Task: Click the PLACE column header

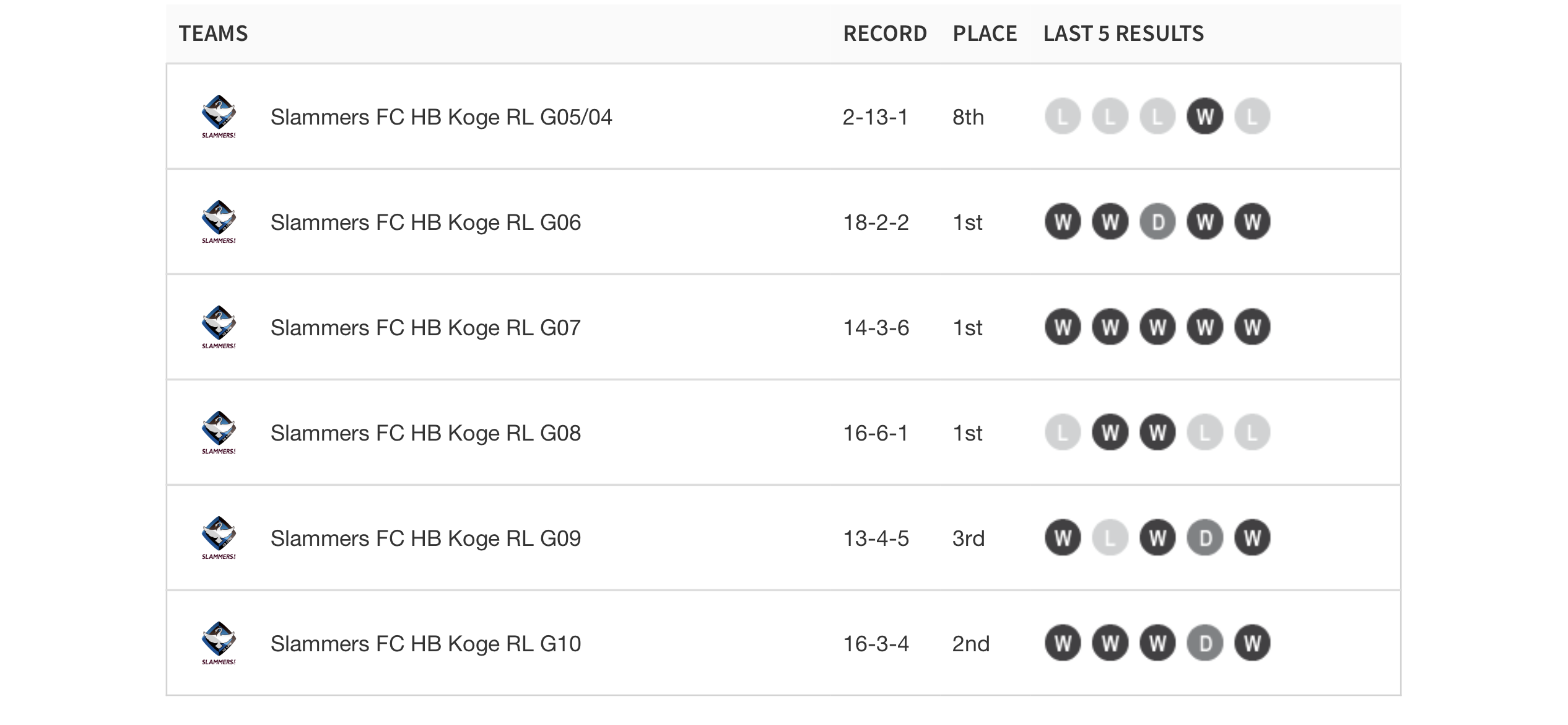Action: pyautogui.click(x=985, y=33)
